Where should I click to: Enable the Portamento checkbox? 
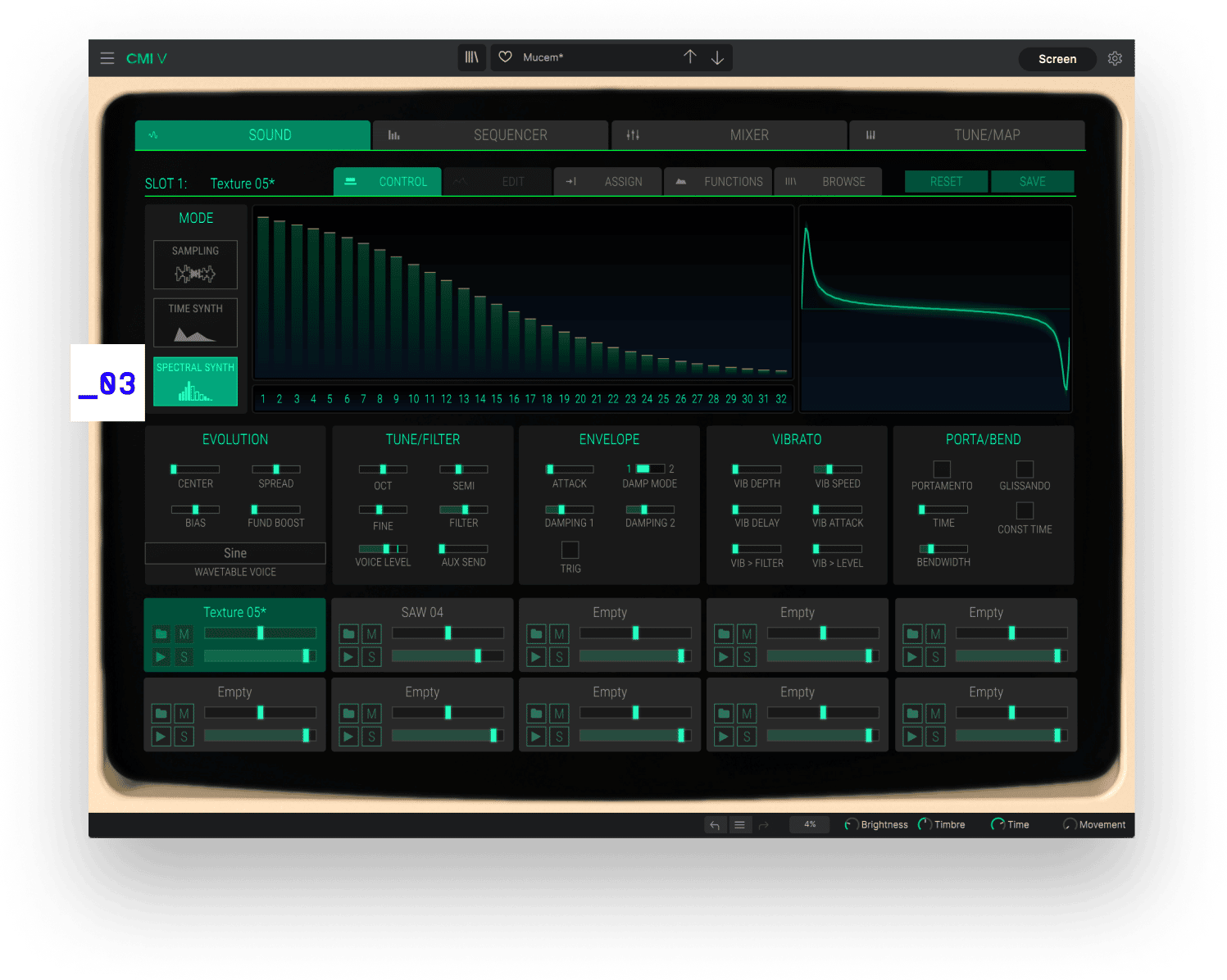click(942, 469)
